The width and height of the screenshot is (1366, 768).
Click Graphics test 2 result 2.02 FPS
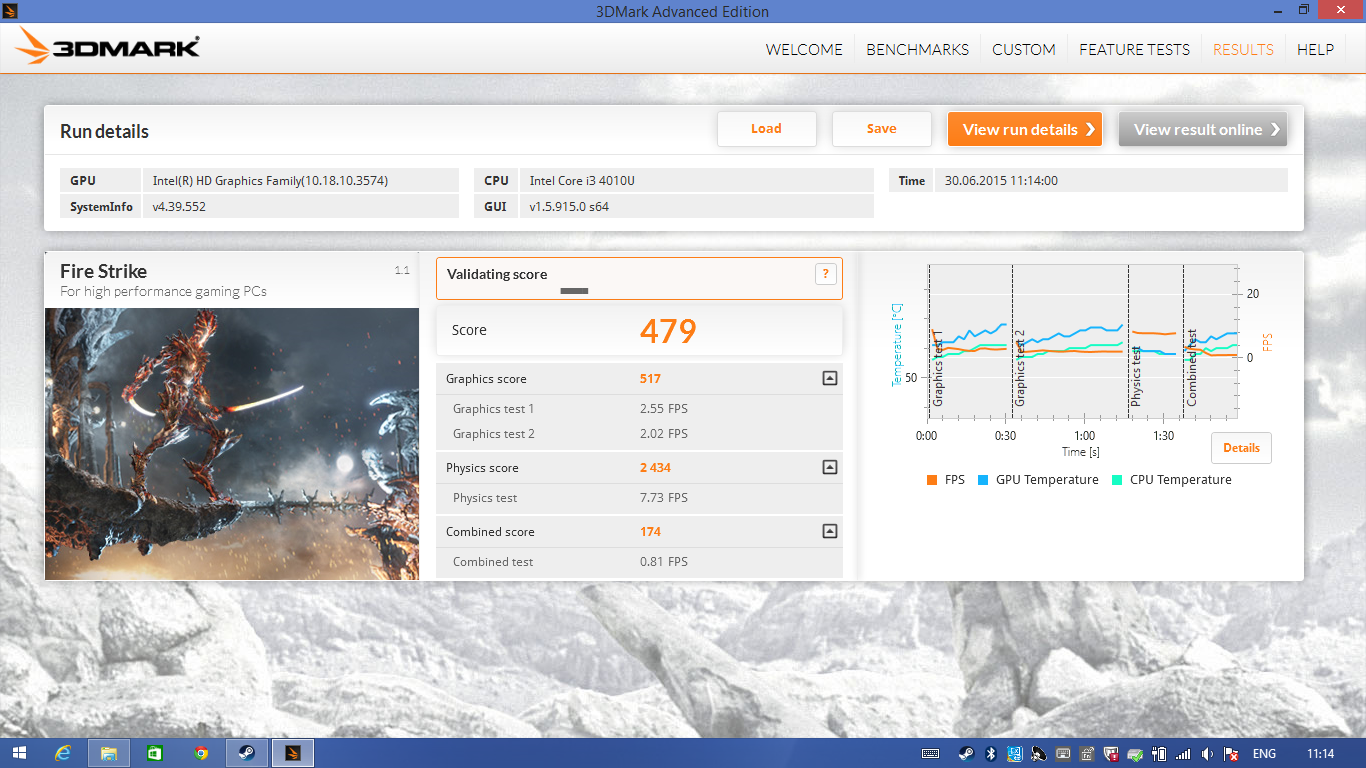[664, 434]
